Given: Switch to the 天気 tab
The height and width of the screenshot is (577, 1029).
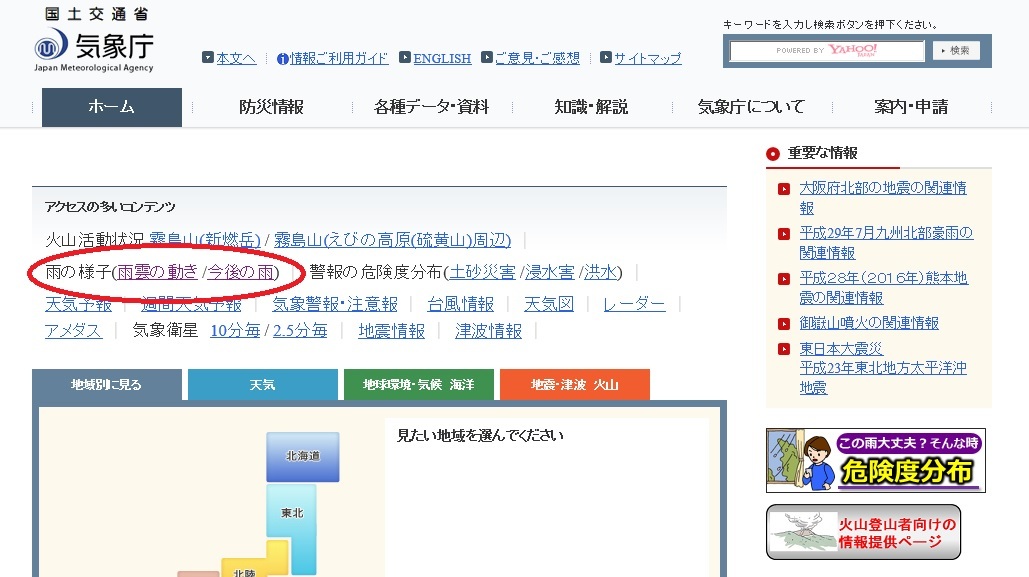Looking at the screenshot, I should point(262,385).
